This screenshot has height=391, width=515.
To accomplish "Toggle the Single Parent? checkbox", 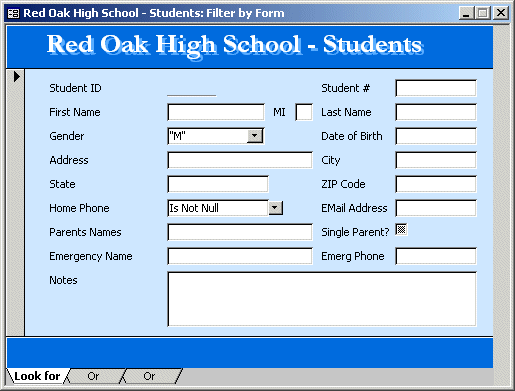I will (401, 229).
